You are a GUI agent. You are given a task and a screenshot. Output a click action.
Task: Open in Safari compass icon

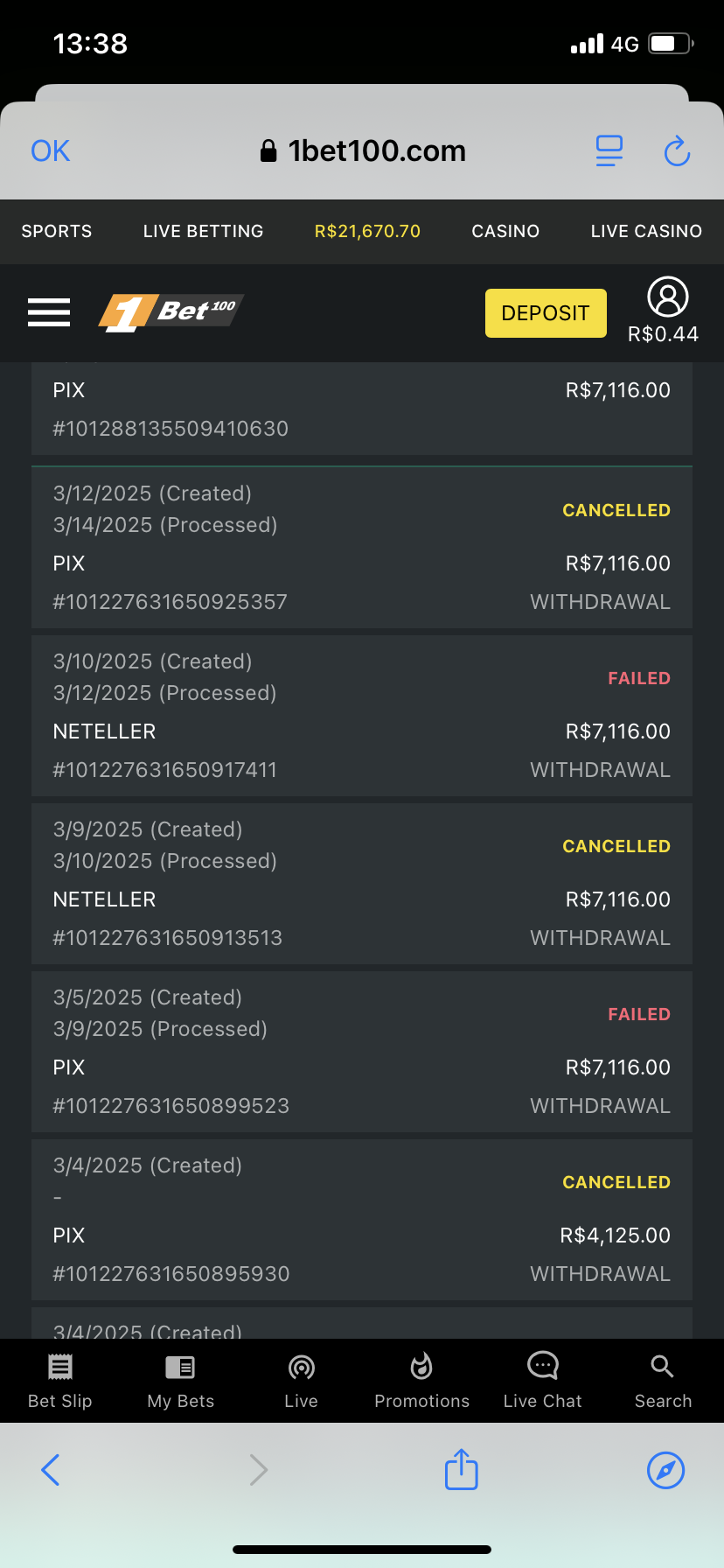pos(665,1469)
